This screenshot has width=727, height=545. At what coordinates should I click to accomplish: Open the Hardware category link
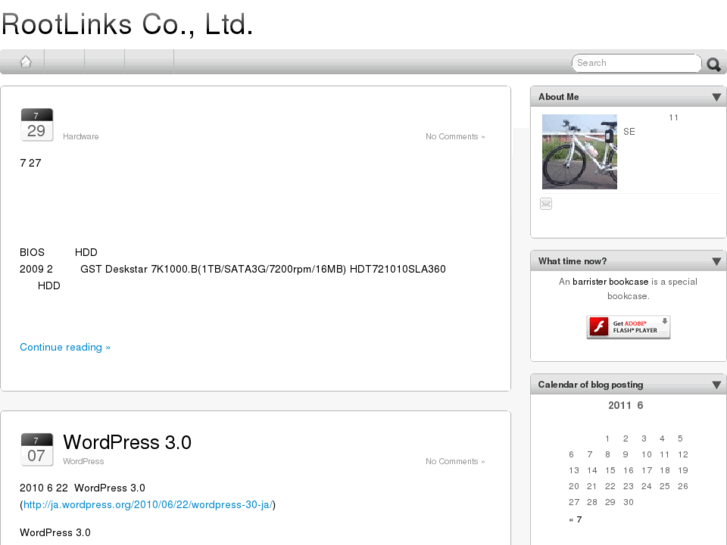(x=81, y=136)
